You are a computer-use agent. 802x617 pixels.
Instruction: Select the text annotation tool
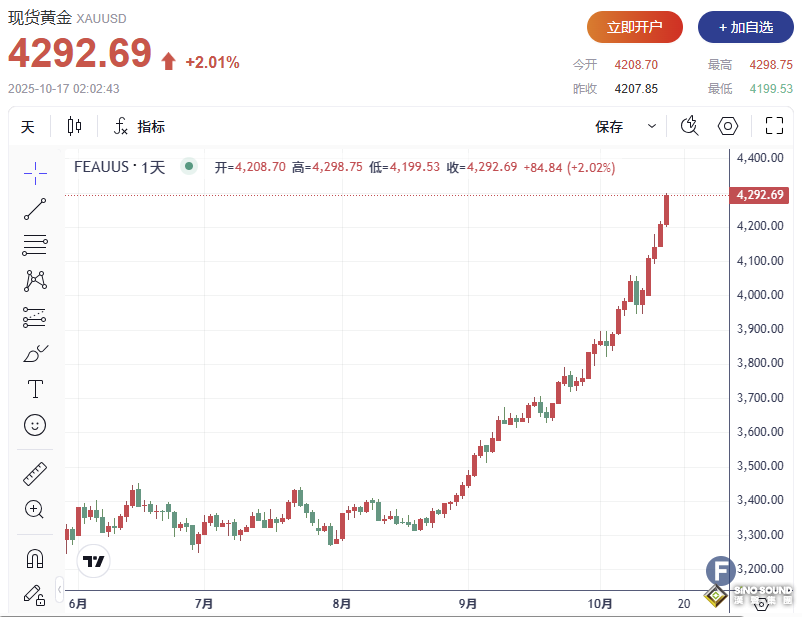coord(34,389)
